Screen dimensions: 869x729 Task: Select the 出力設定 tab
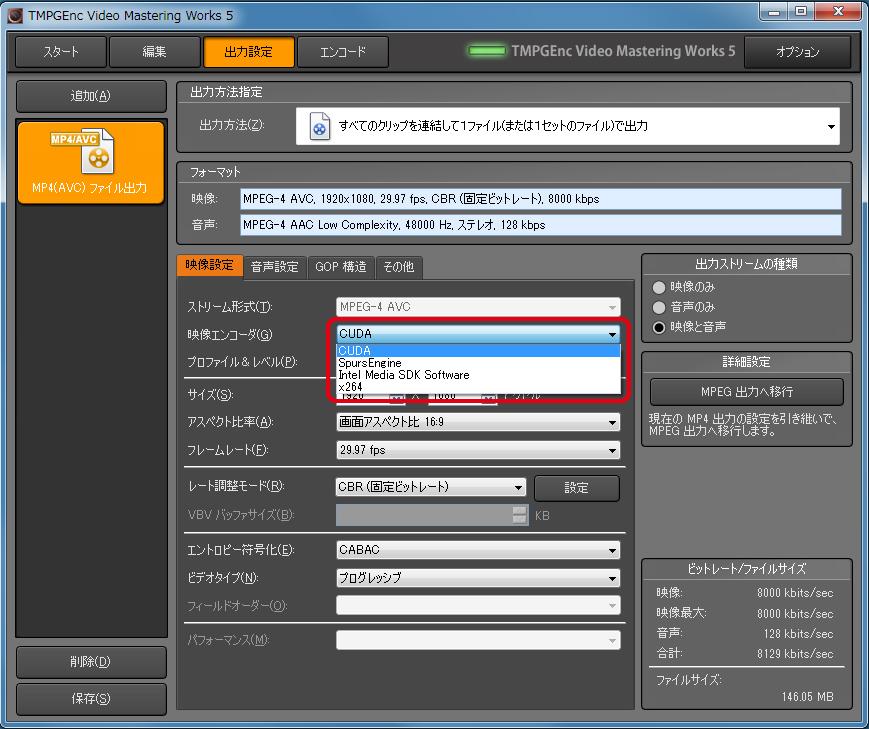tap(249, 52)
